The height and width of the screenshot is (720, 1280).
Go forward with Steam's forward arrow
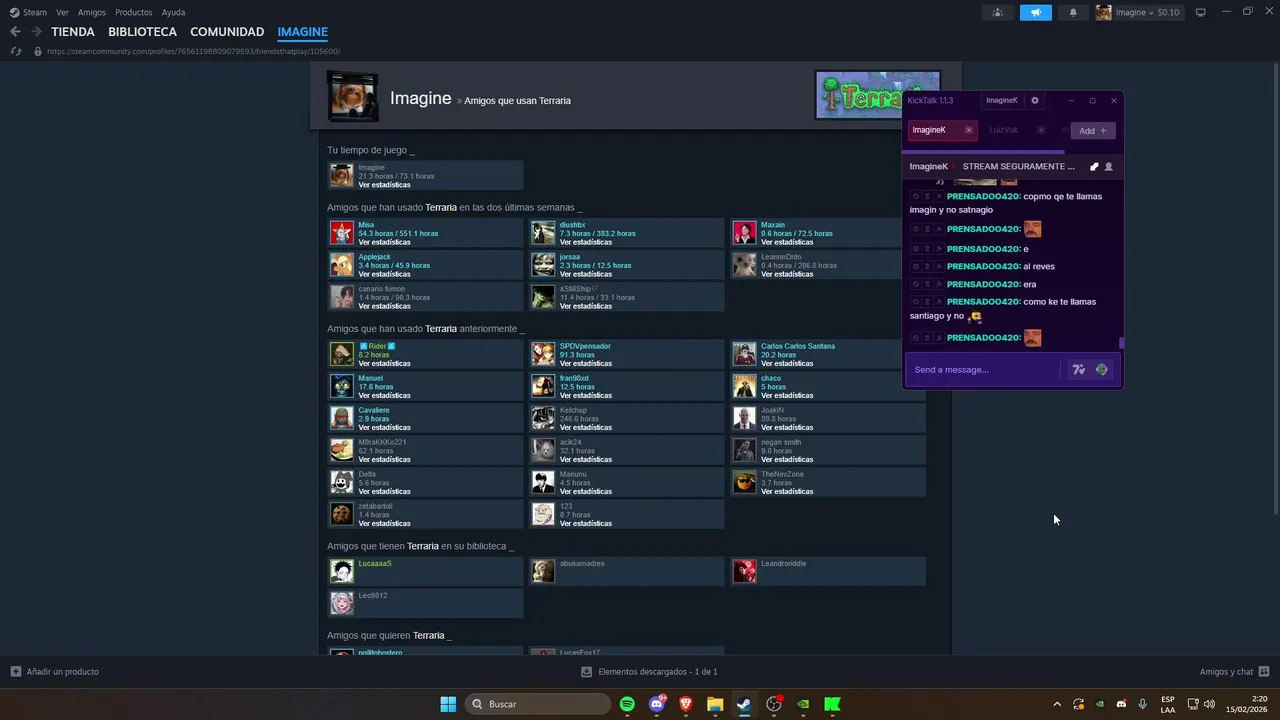point(36,32)
